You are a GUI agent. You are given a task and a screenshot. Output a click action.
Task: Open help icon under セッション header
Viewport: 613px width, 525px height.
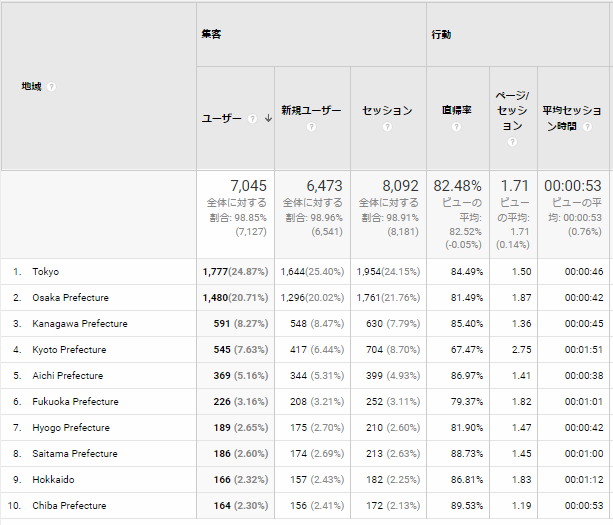pyautogui.click(x=387, y=127)
